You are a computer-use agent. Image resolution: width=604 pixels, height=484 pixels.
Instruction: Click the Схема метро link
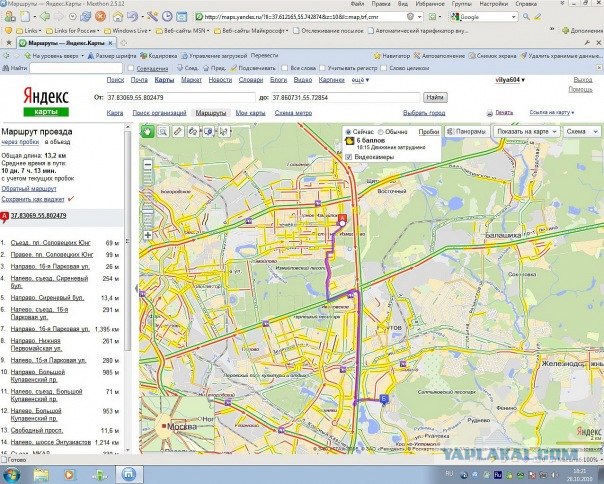point(293,113)
